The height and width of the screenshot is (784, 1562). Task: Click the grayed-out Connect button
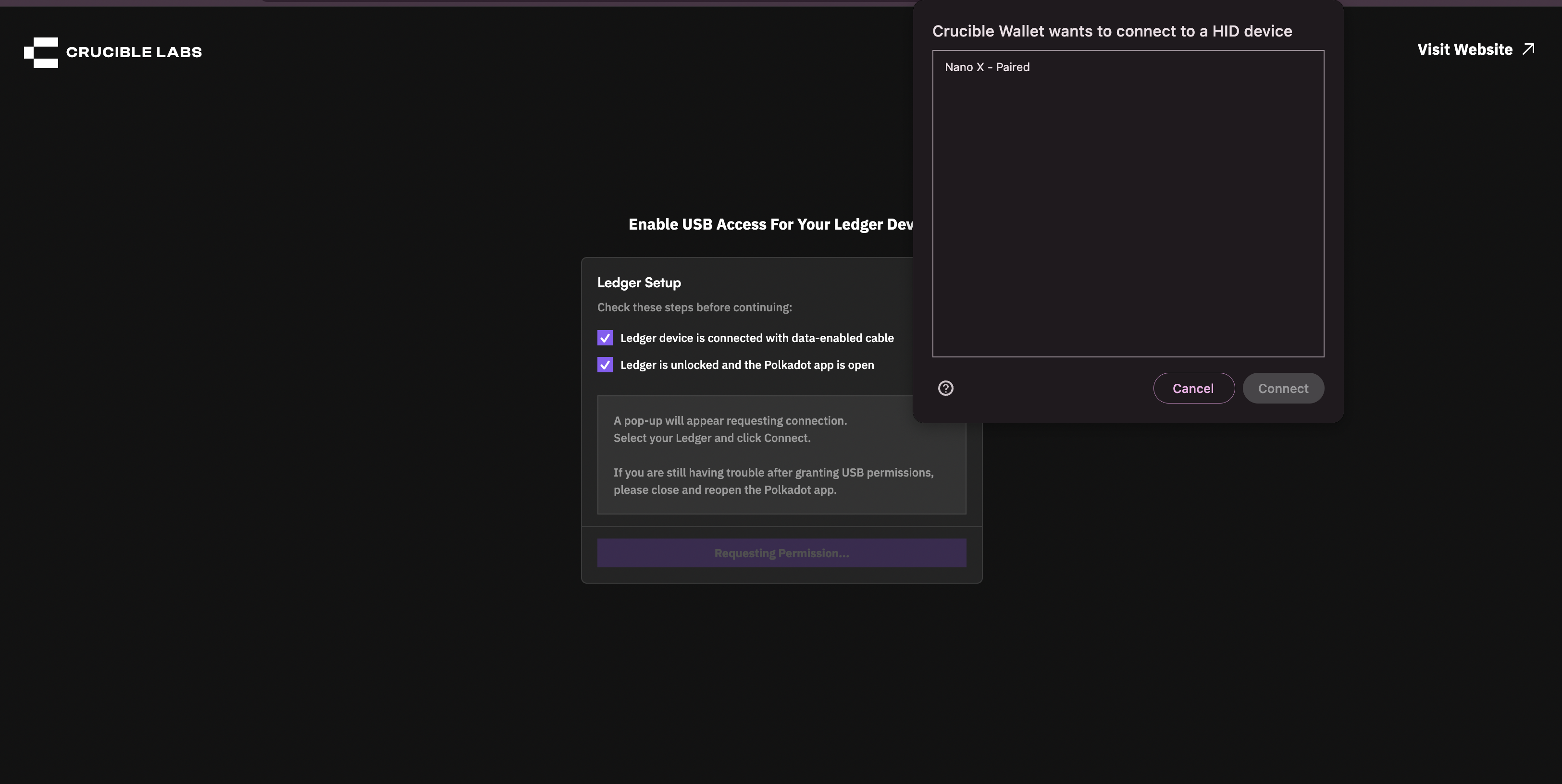[1283, 388]
